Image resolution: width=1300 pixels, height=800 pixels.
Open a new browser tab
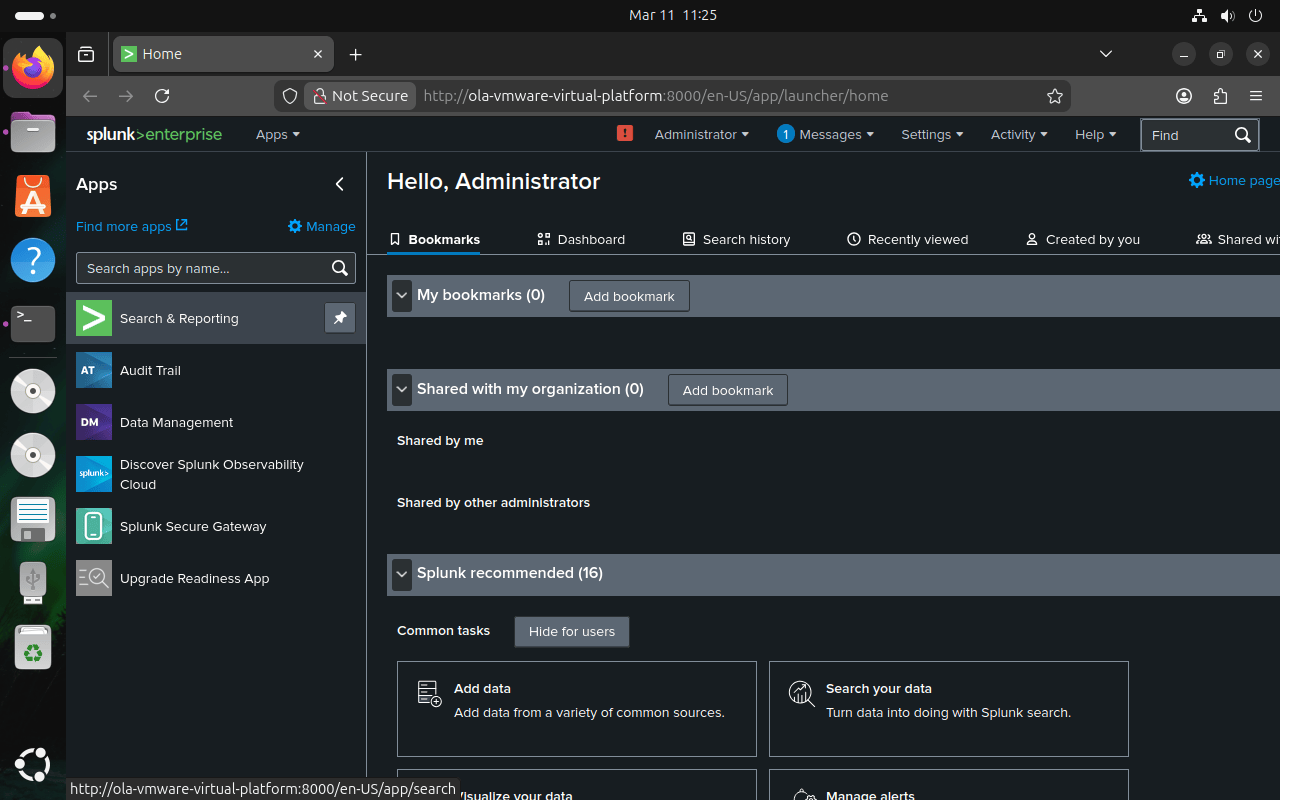click(355, 54)
